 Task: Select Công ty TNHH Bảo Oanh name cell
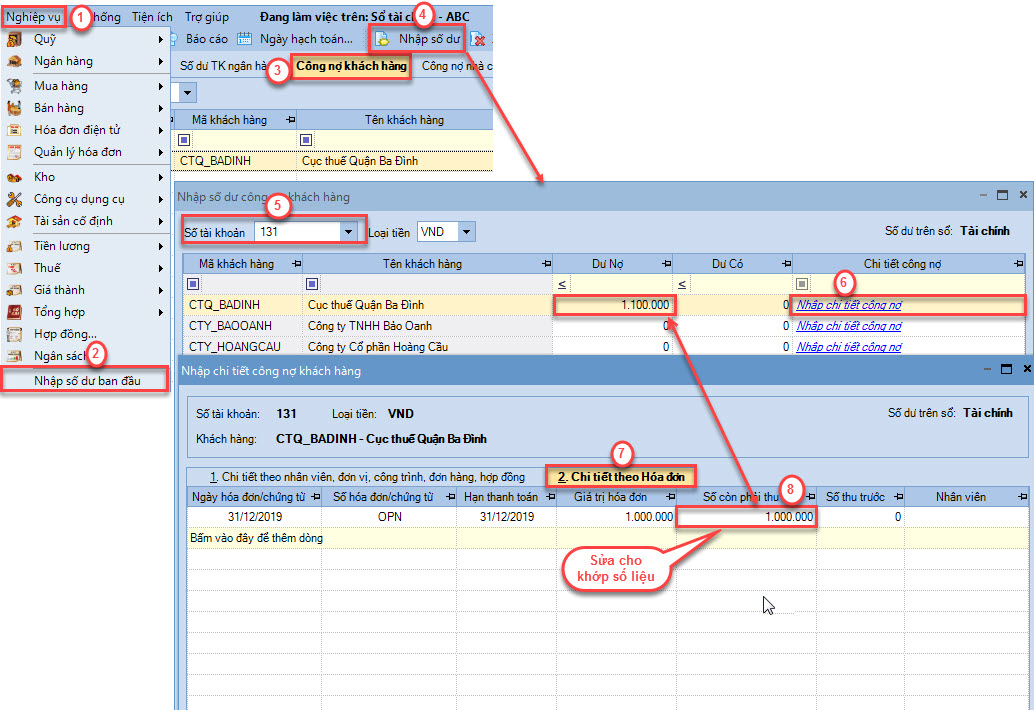pyautogui.click(x=427, y=326)
